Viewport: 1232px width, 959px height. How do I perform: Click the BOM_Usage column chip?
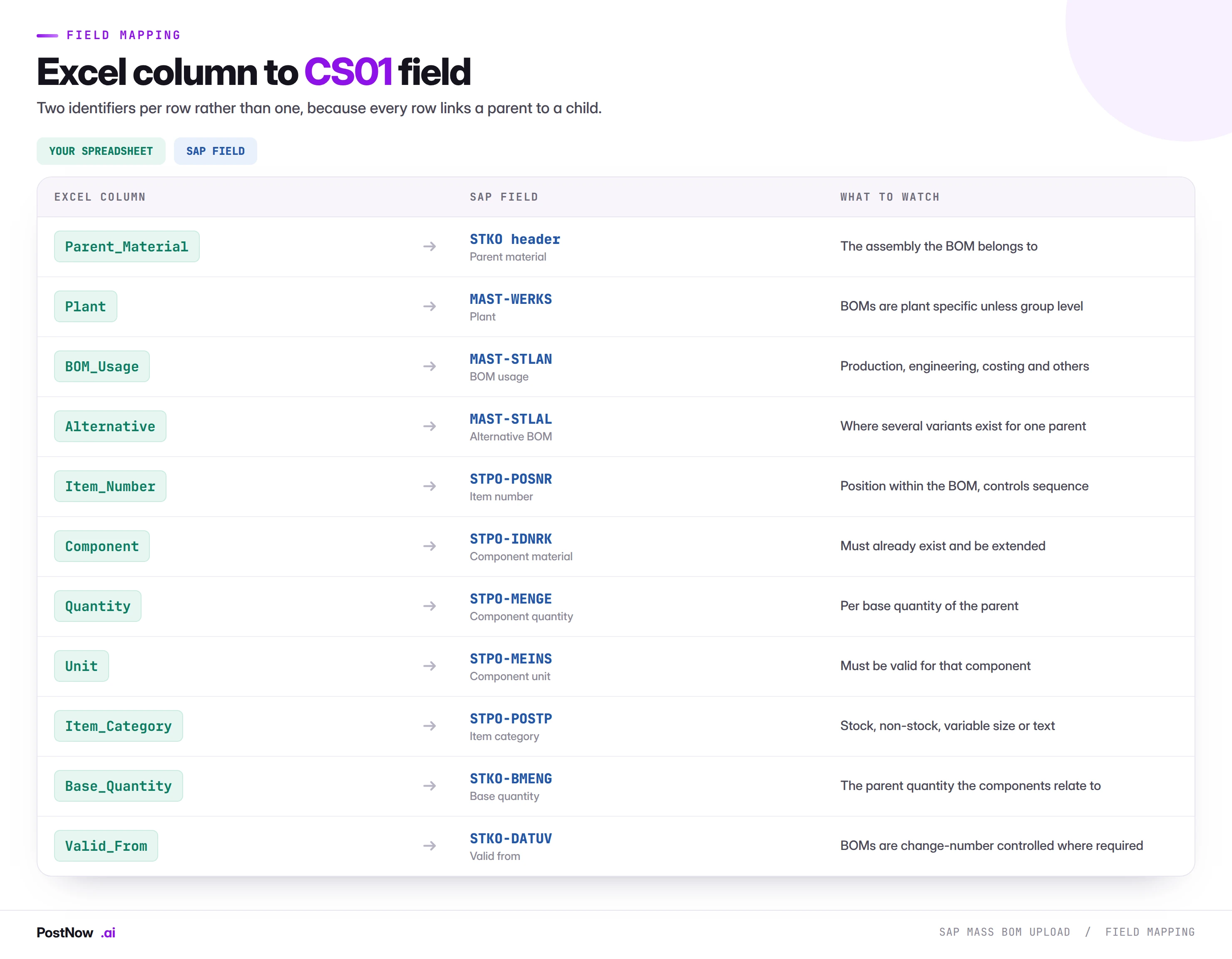(x=102, y=367)
